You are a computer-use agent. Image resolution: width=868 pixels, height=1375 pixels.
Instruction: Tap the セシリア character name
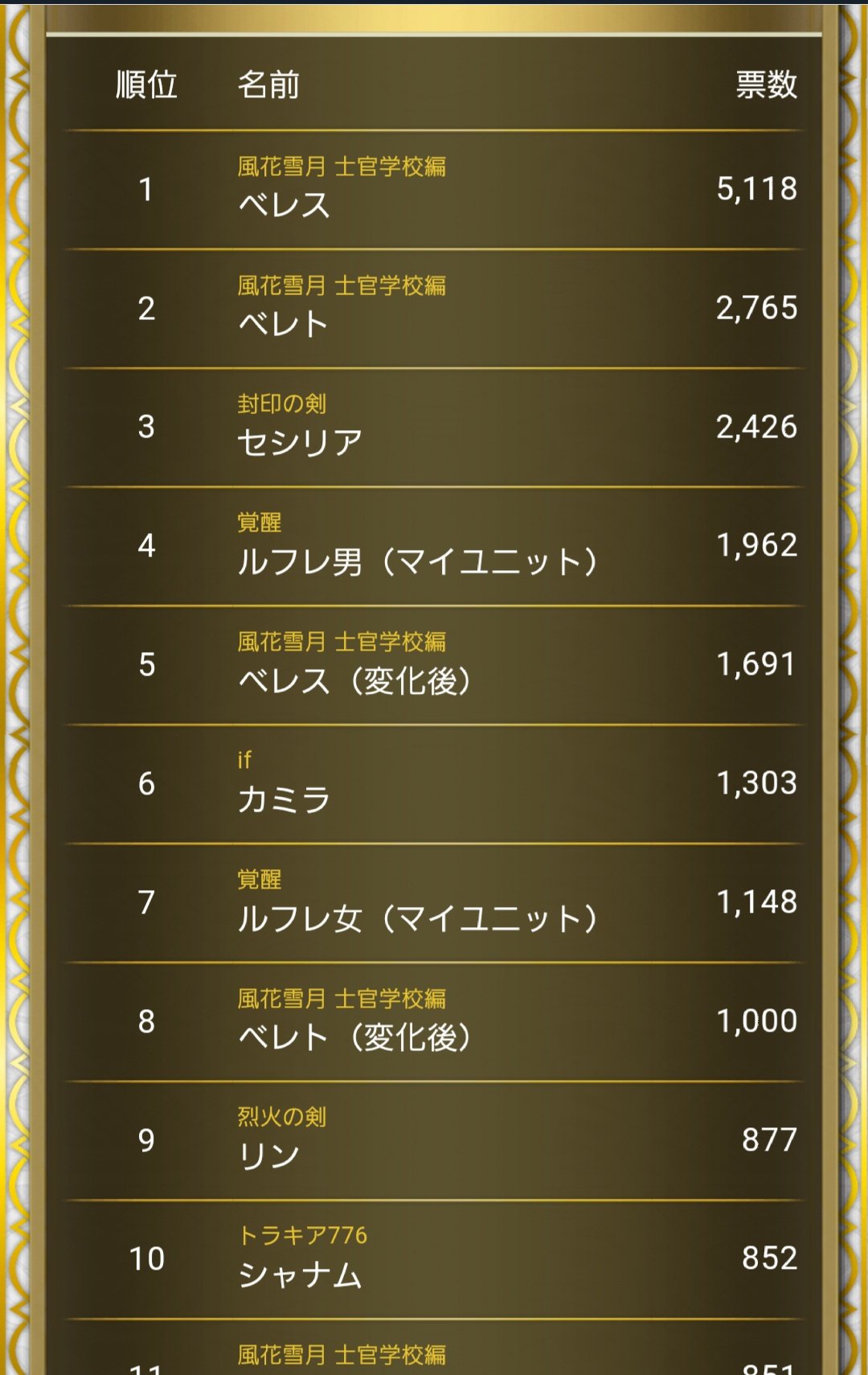pos(300,442)
